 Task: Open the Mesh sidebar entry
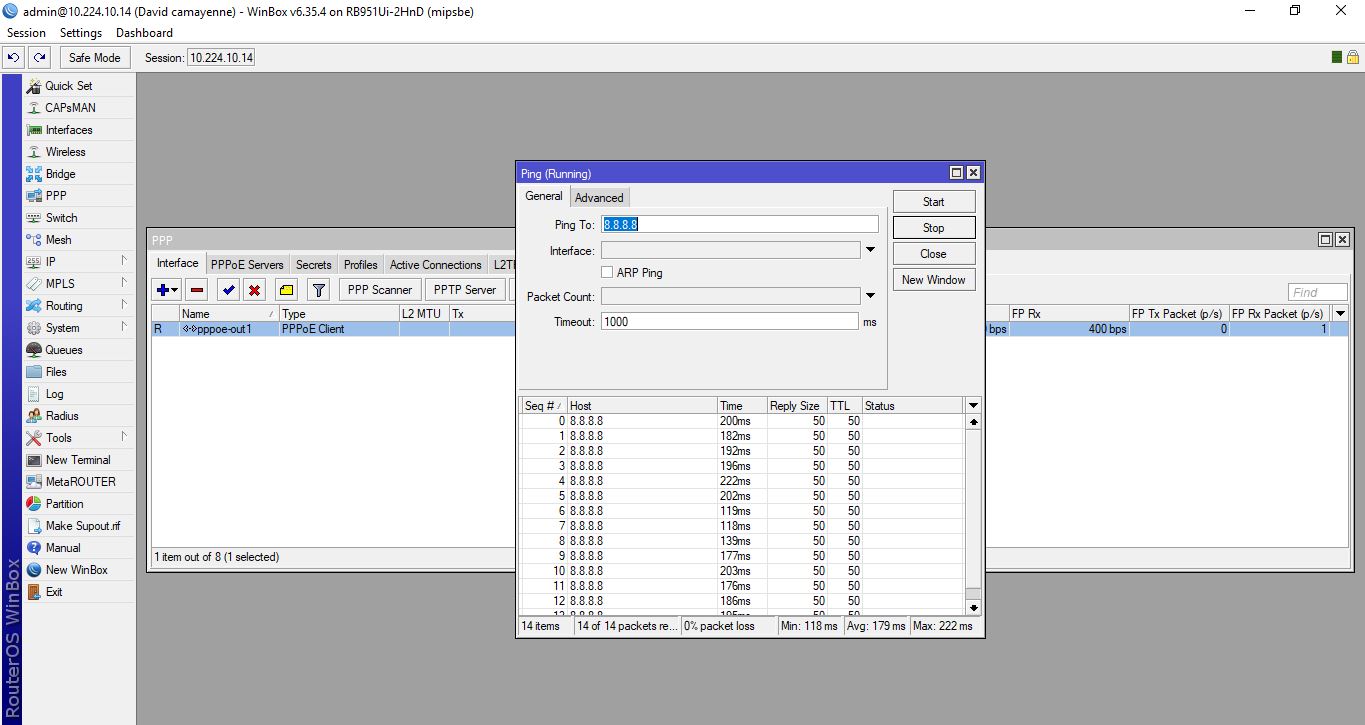point(58,240)
